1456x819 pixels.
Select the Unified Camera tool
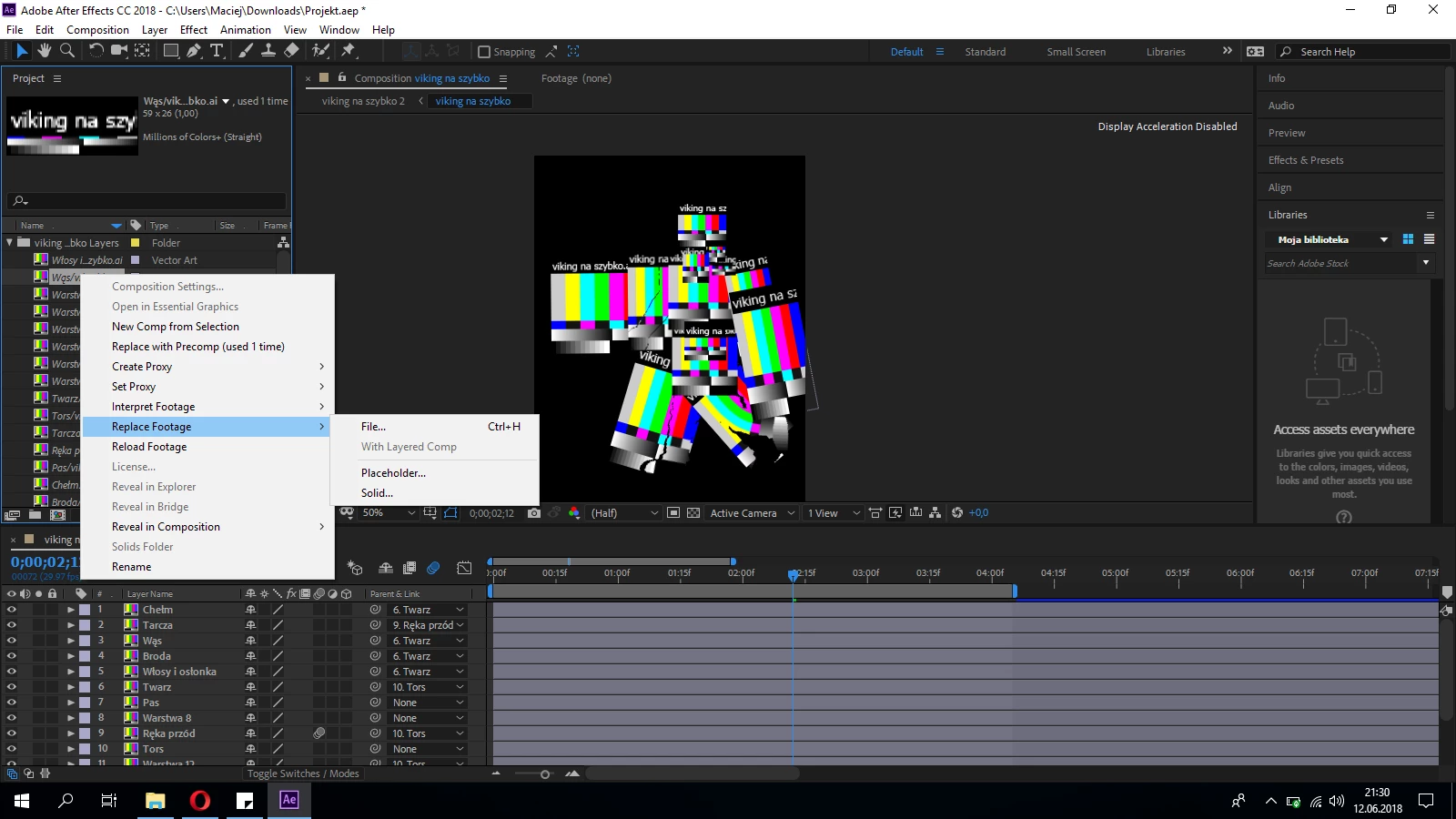118,51
